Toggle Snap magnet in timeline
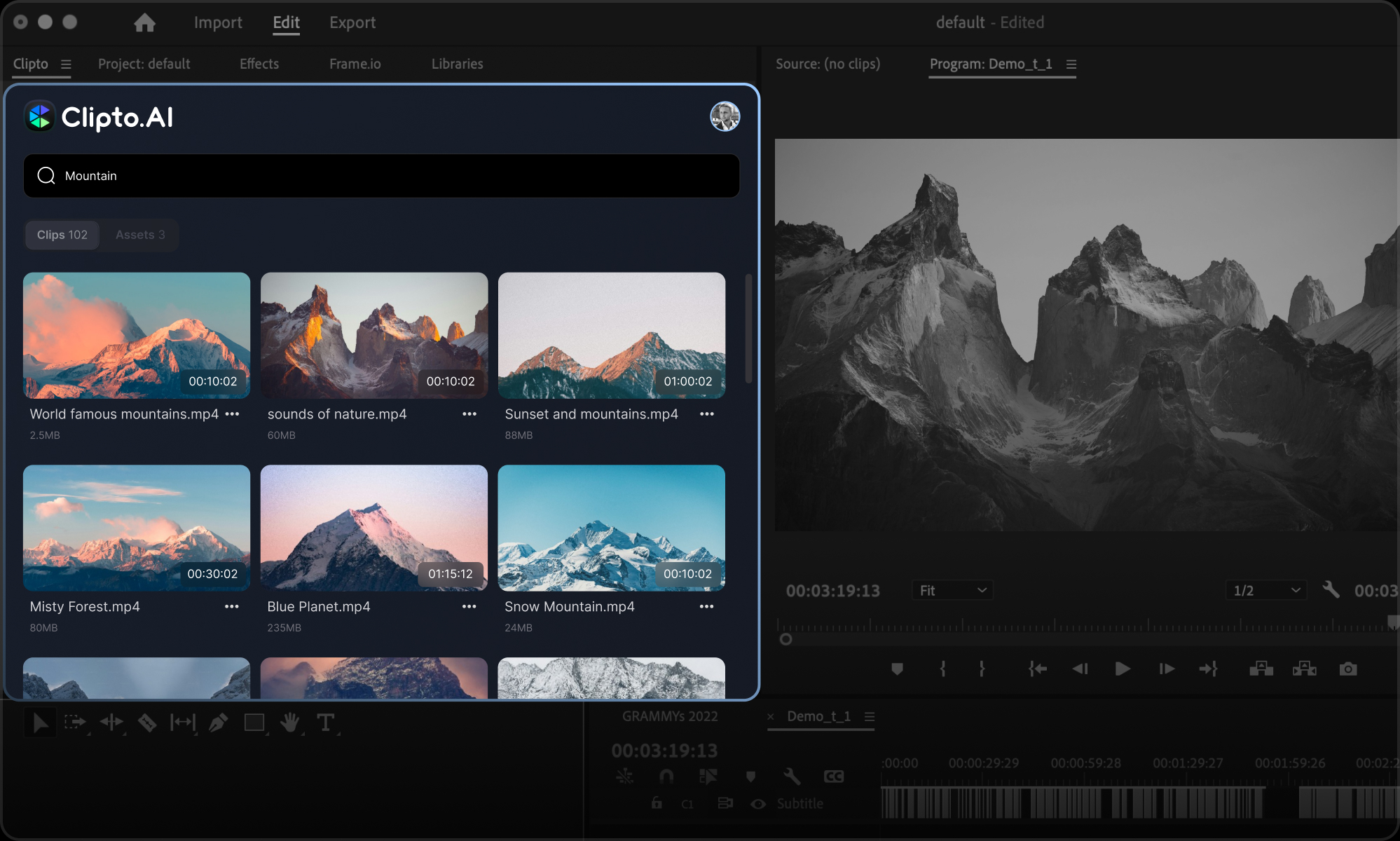The height and width of the screenshot is (841, 1400). click(x=666, y=777)
